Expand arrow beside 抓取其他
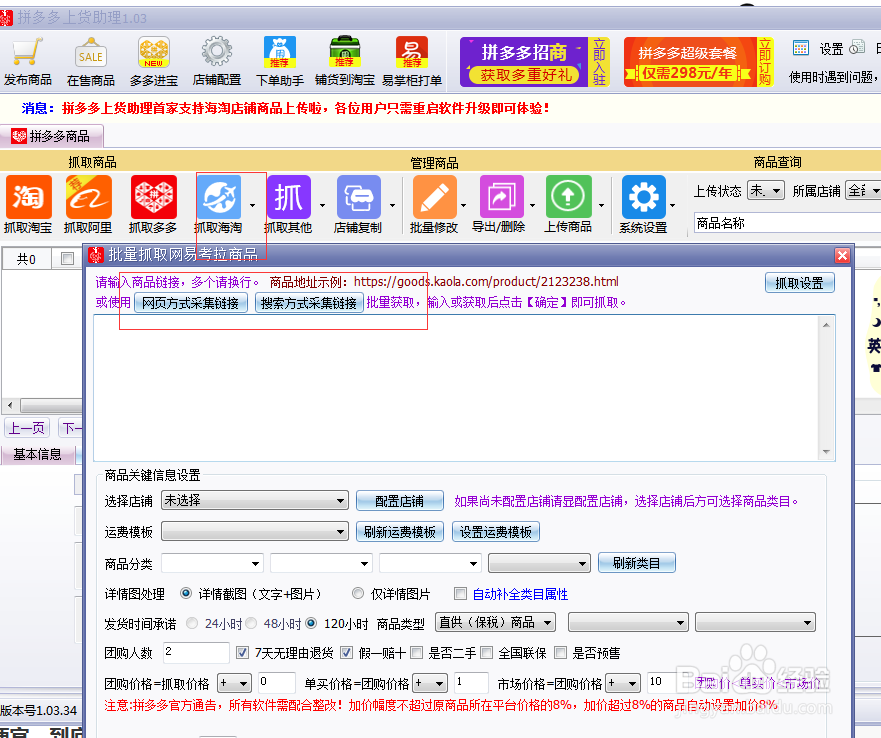881x738 pixels. (322, 205)
